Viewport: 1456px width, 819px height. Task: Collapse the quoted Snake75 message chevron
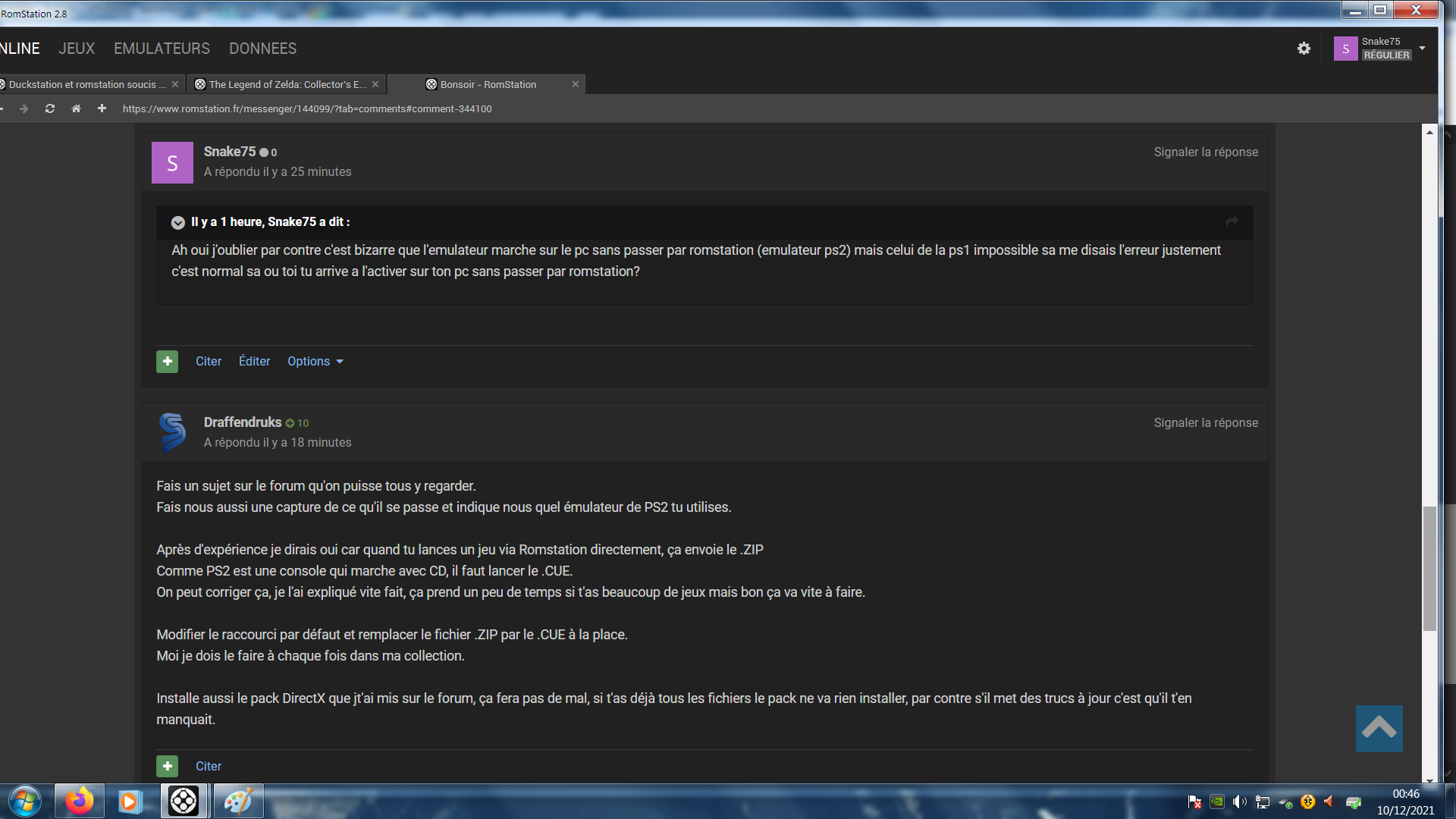[178, 222]
